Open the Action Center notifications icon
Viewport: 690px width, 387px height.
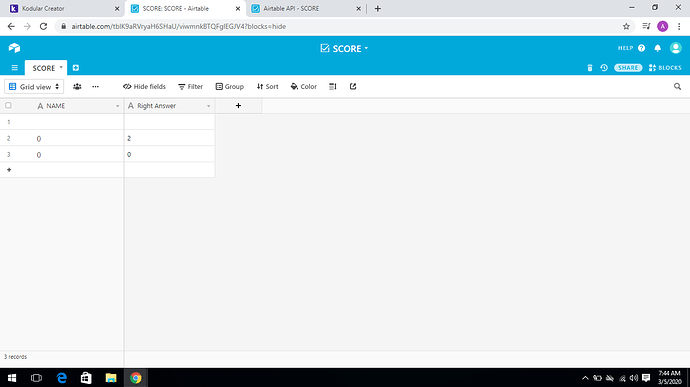click(646, 378)
